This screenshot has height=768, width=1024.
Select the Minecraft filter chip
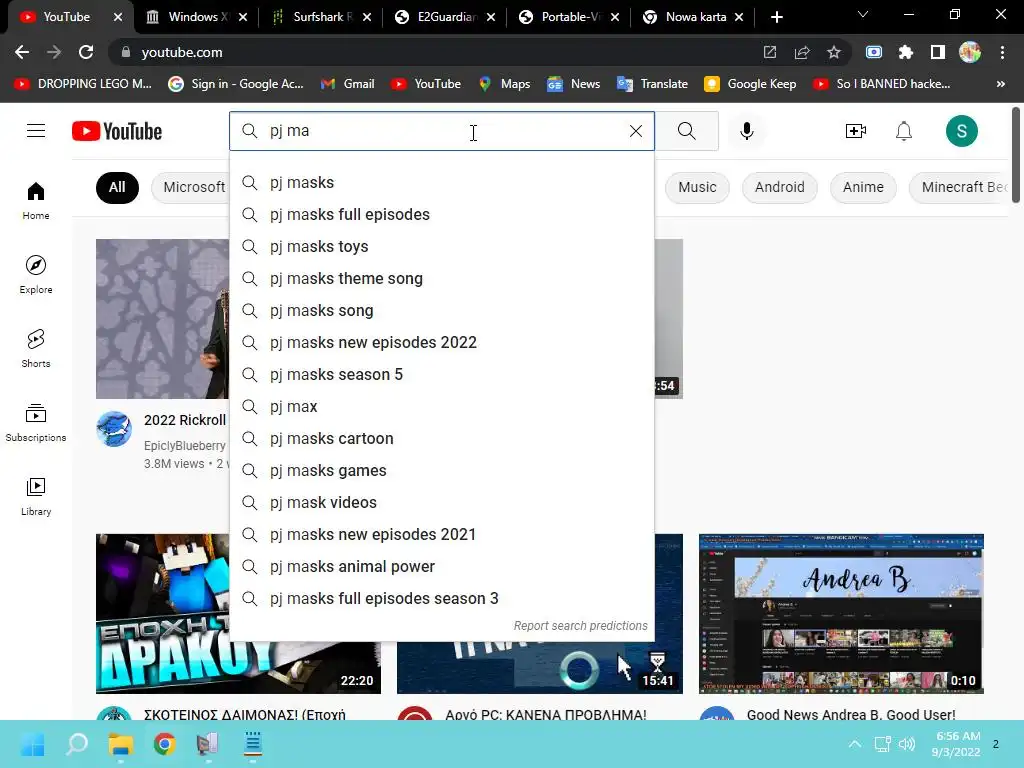pyautogui.click(x=960, y=187)
